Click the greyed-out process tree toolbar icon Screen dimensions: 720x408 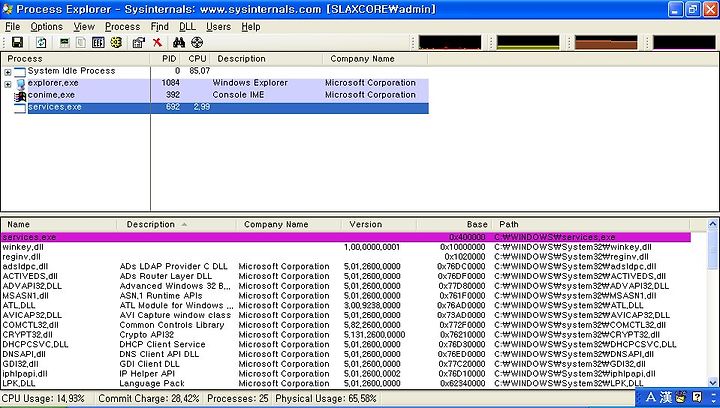pyautogui.click(x=81, y=43)
